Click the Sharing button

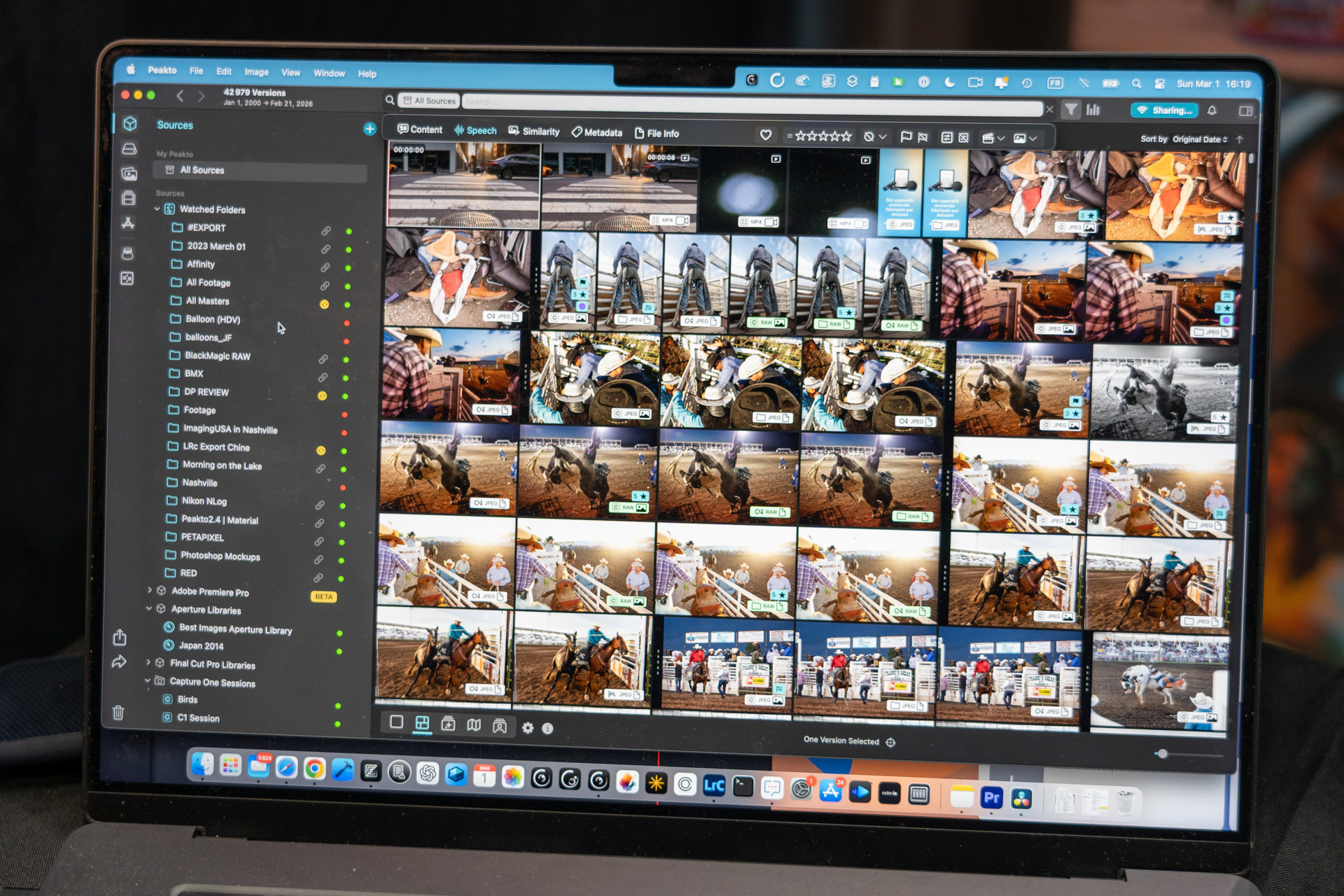click(x=1164, y=111)
